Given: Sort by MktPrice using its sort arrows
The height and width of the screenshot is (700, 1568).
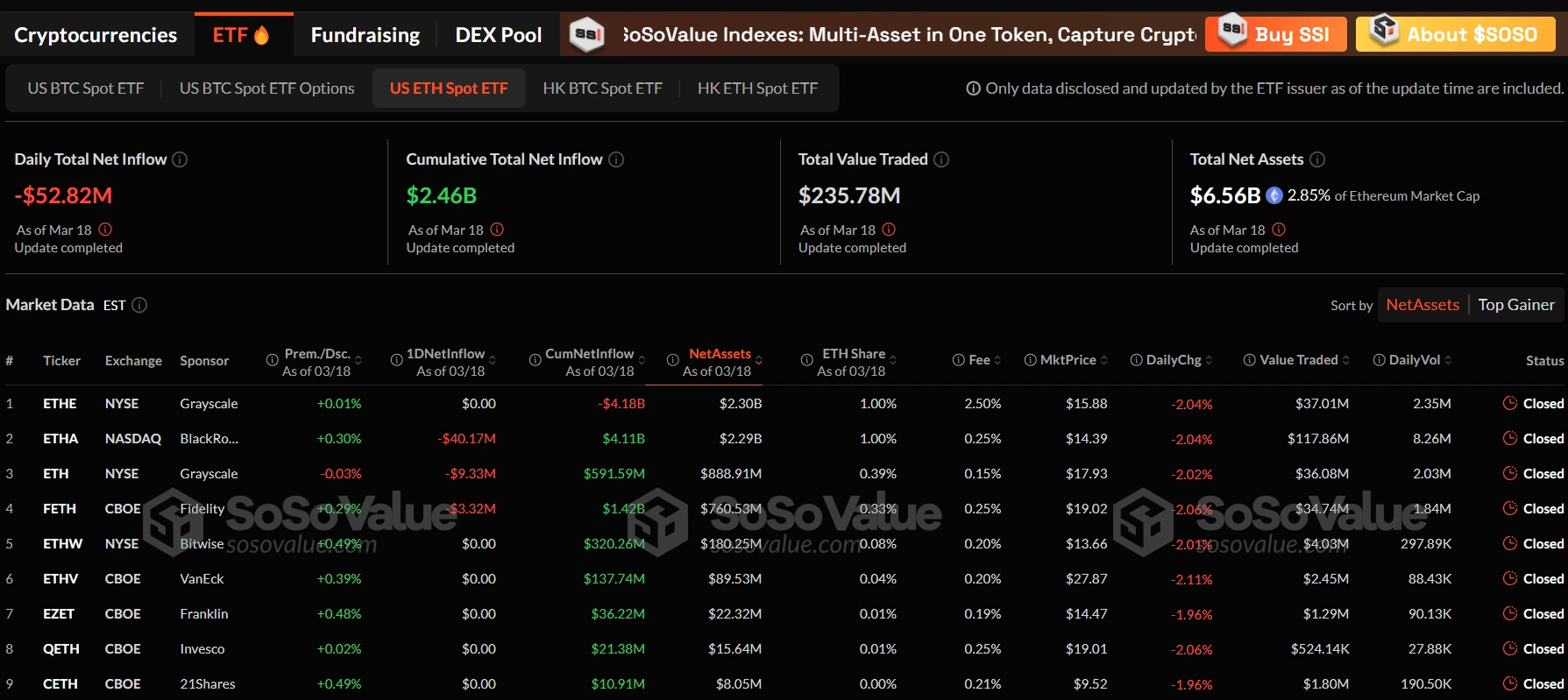Looking at the screenshot, I should click(1104, 360).
